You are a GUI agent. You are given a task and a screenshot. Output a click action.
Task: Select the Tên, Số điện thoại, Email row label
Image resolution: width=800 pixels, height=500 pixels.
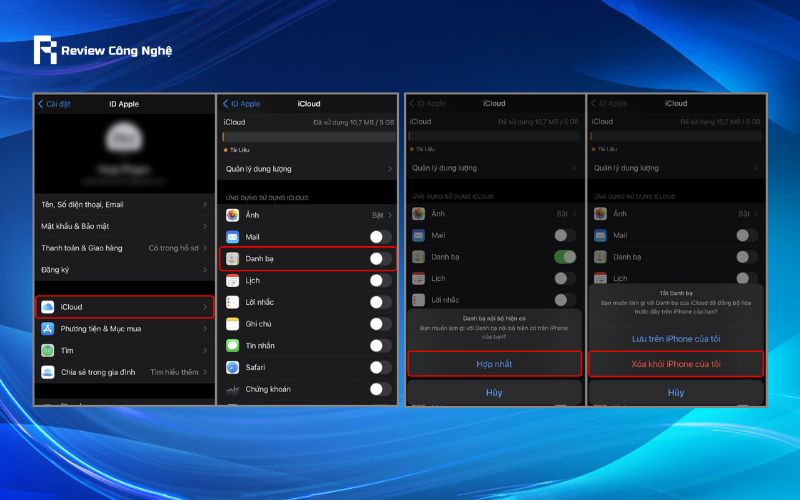click(x=82, y=205)
